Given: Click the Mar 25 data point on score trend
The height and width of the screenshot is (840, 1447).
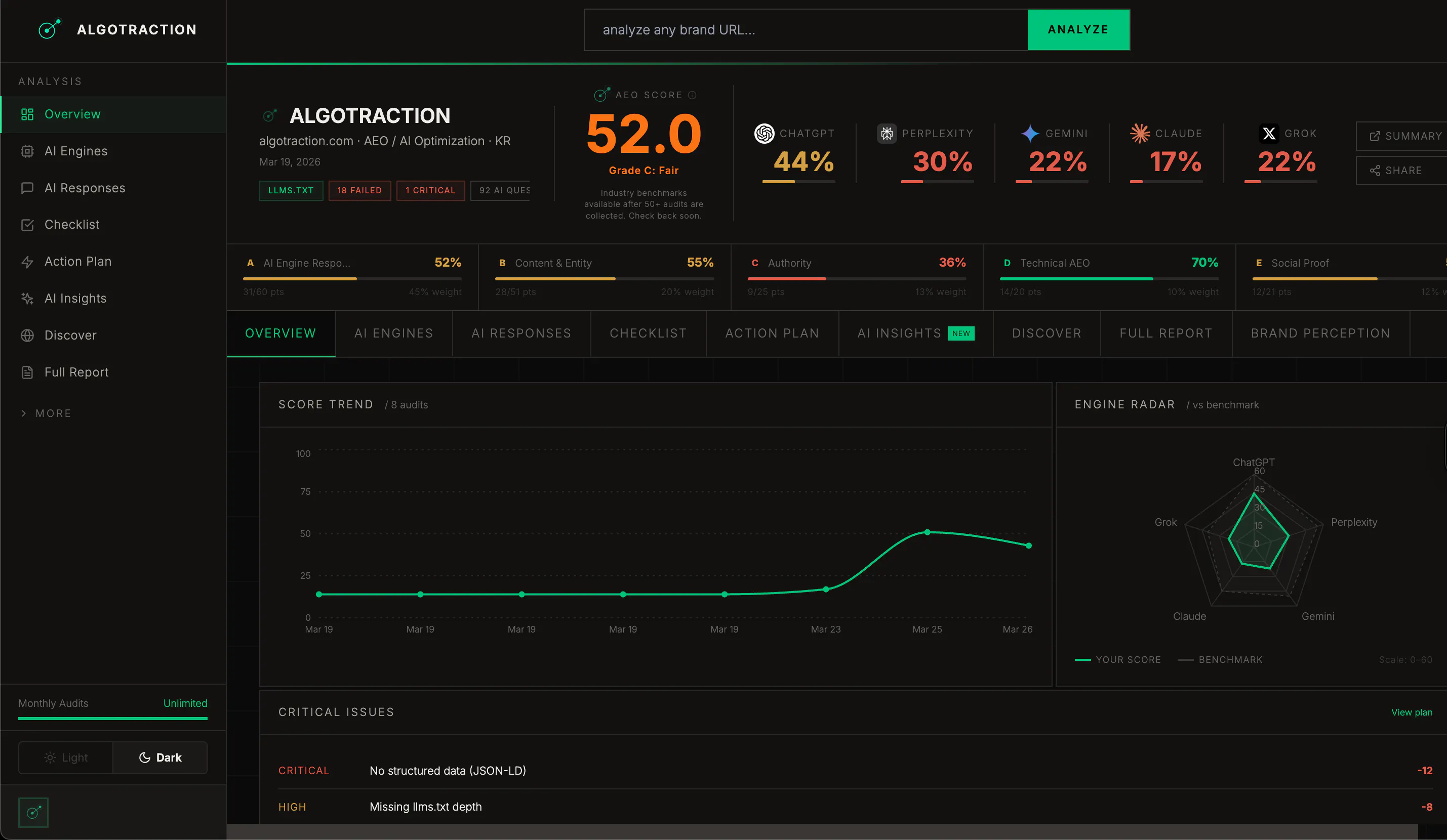Looking at the screenshot, I should (x=928, y=532).
